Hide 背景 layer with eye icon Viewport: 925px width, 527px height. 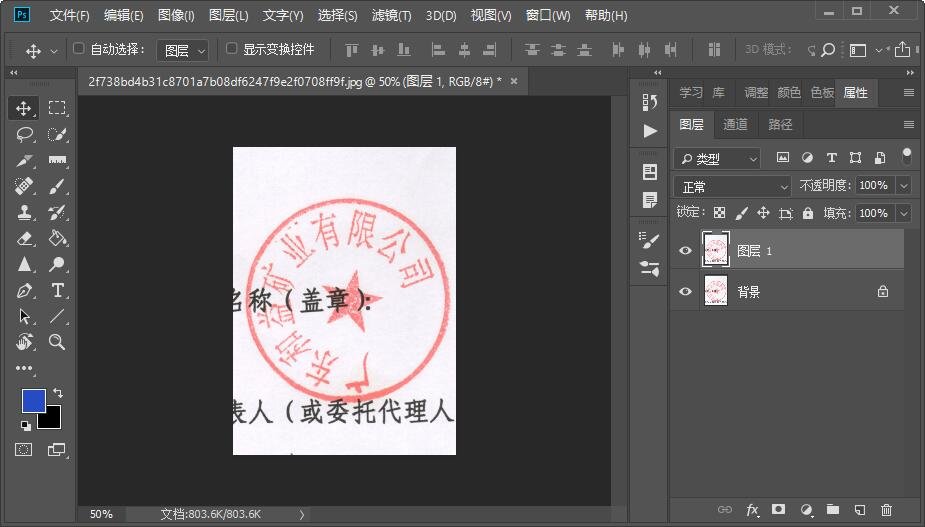tap(685, 291)
